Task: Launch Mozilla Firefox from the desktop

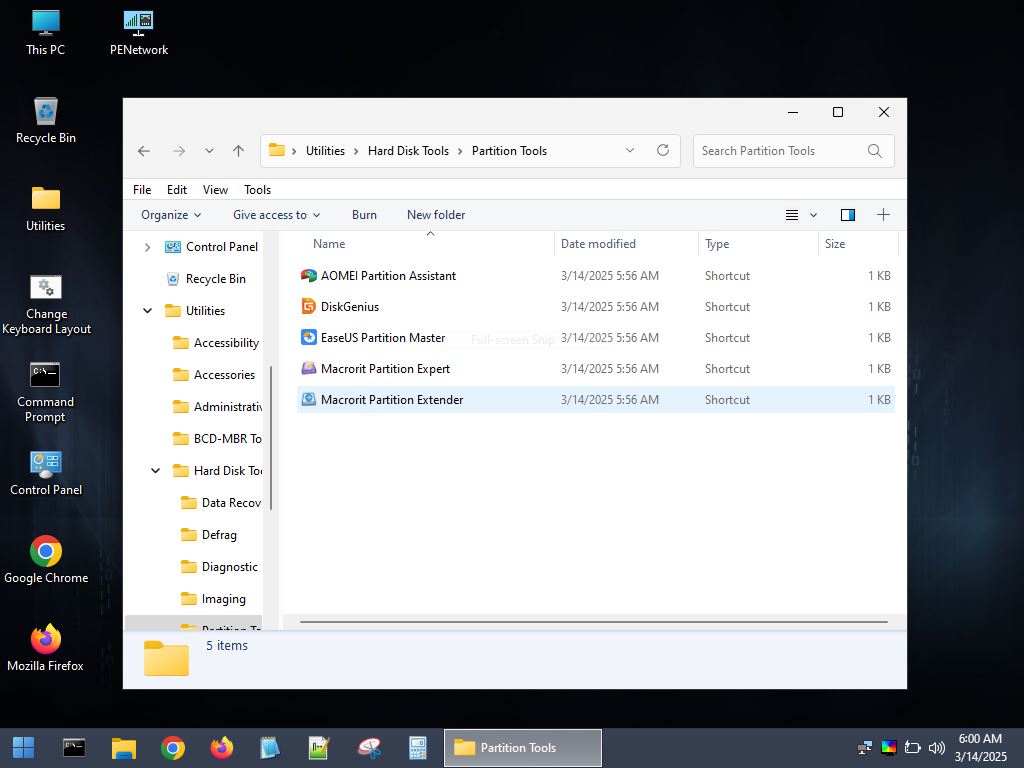Action: tap(46, 648)
